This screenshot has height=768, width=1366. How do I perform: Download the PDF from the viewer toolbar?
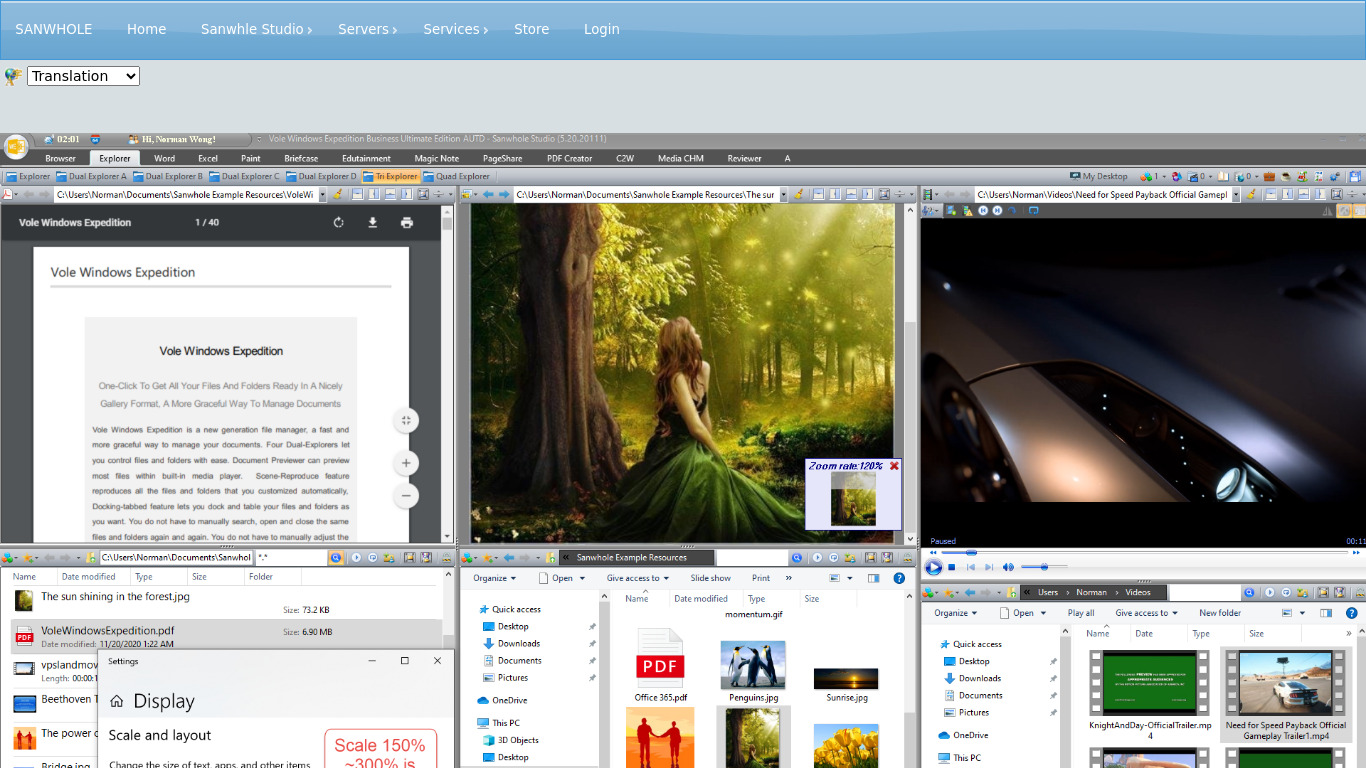coord(373,223)
